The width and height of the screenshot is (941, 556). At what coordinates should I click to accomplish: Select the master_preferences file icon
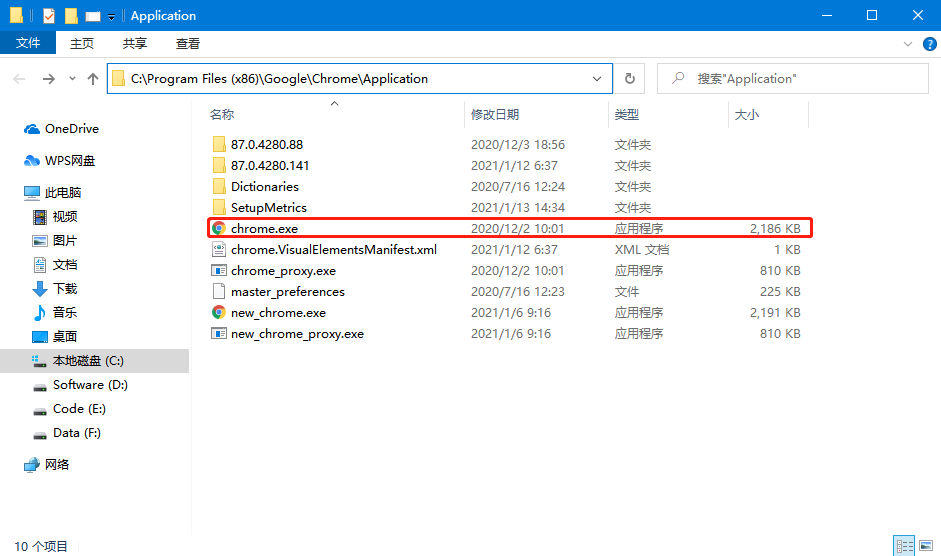[219, 291]
